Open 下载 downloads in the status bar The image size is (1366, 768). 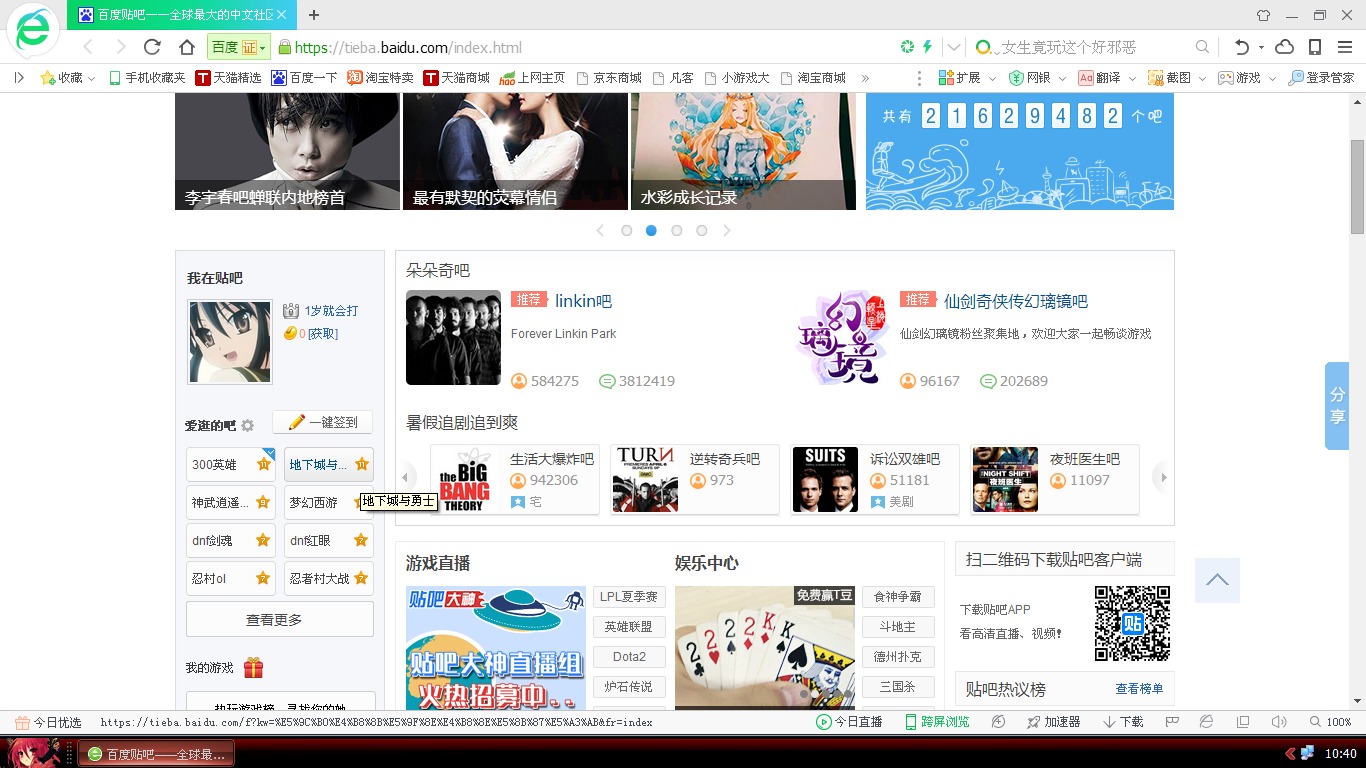pyautogui.click(x=1123, y=722)
